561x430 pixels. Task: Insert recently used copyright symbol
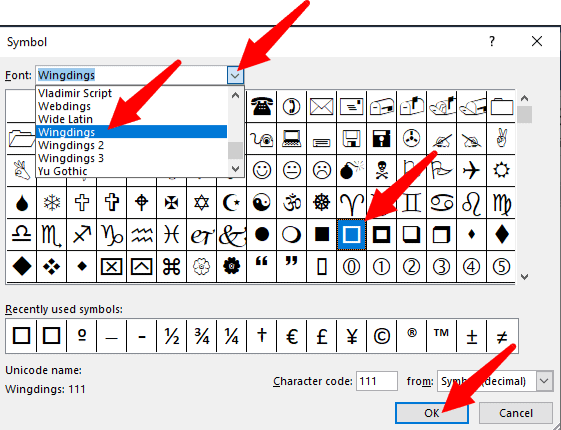click(381, 336)
